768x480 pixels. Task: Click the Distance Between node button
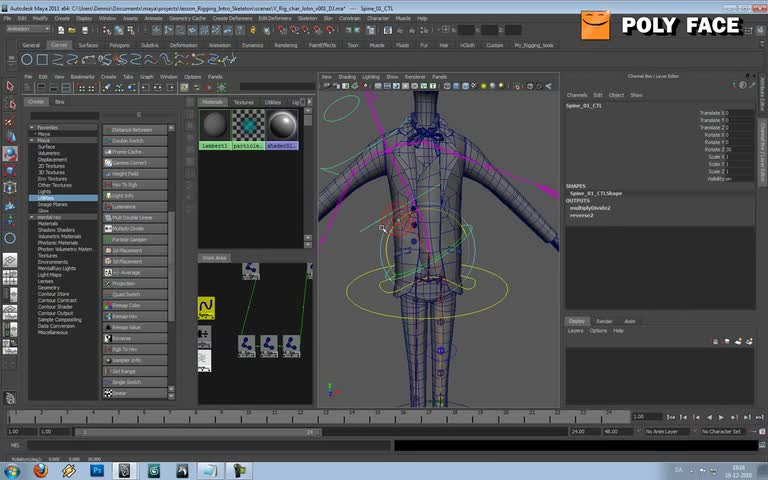coord(133,130)
